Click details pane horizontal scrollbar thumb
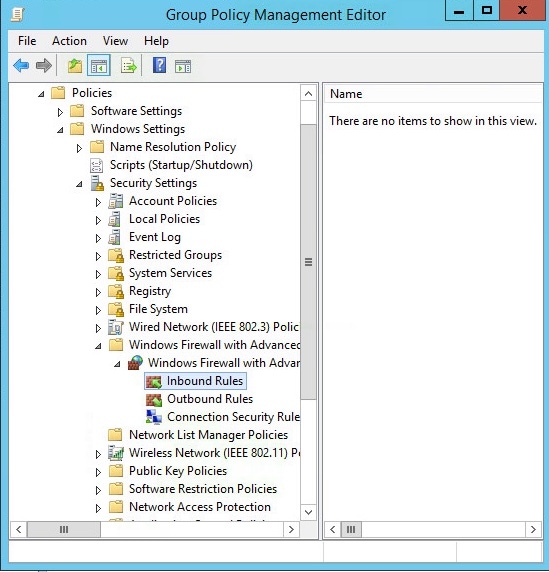The height and width of the screenshot is (572, 549). tap(351, 529)
